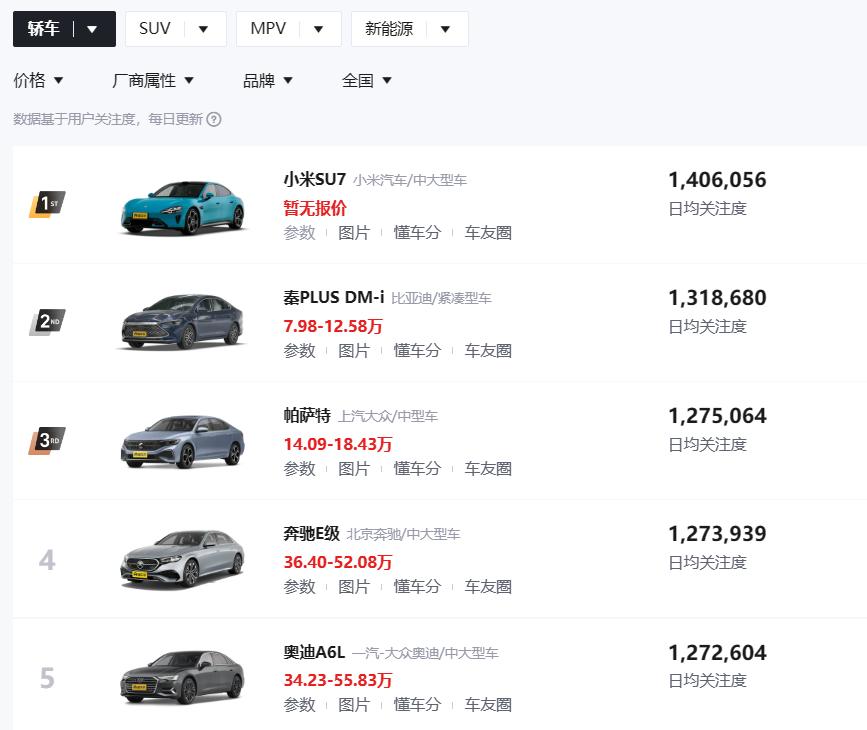This screenshot has height=730, width=867.
Task: Click the 帕萨特 model name
Action: [x=307, y=416]
